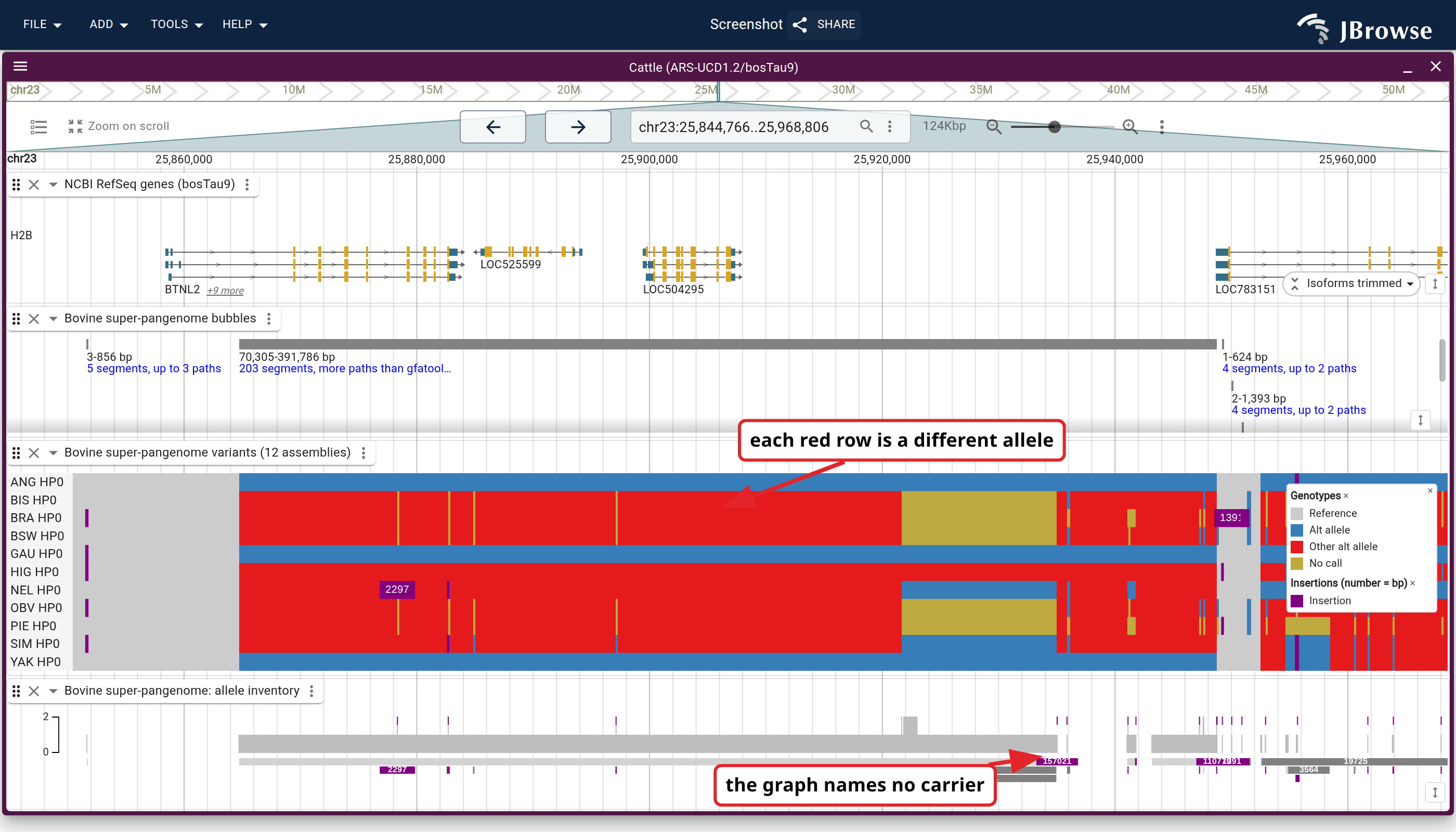Click the 1391 insertion marker in BRA row

(x=1230, y=518)
